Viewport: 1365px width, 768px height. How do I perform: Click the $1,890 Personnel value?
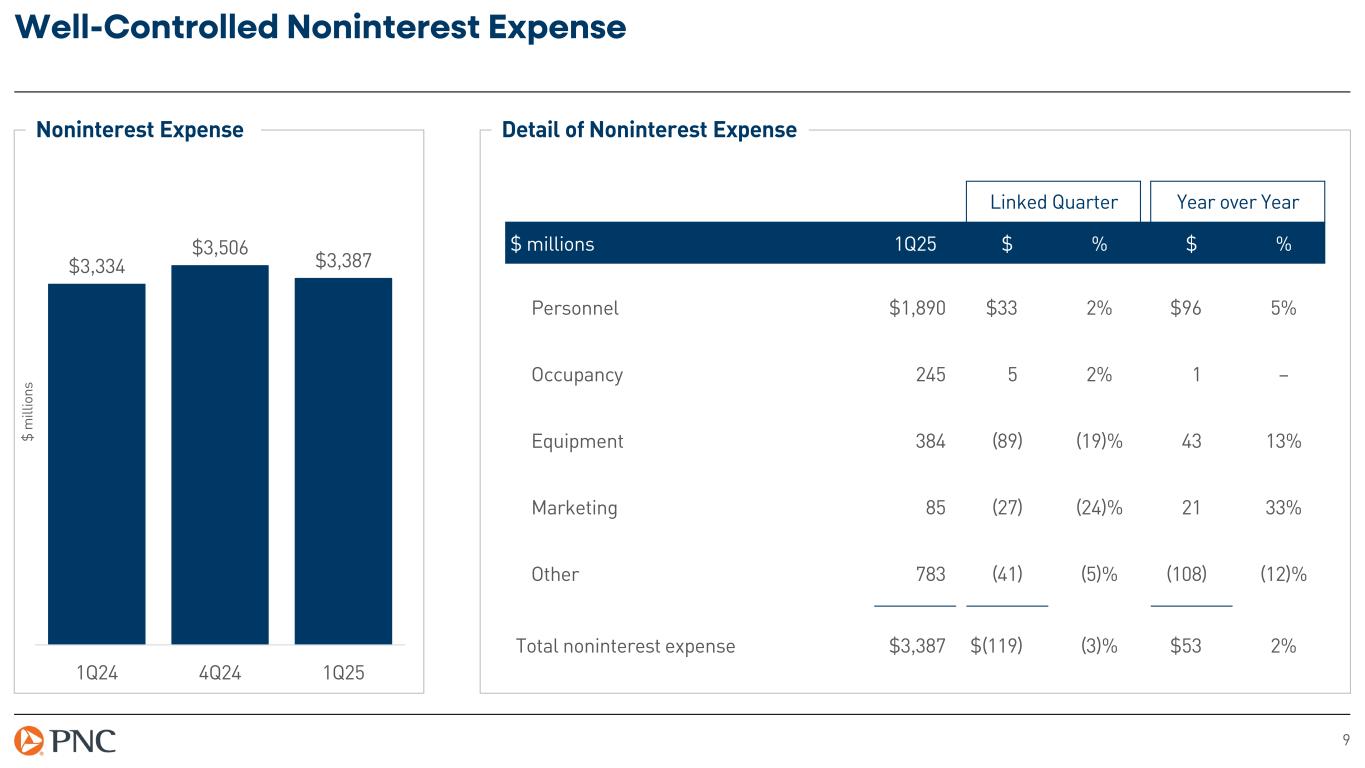(x=916, y=308)
